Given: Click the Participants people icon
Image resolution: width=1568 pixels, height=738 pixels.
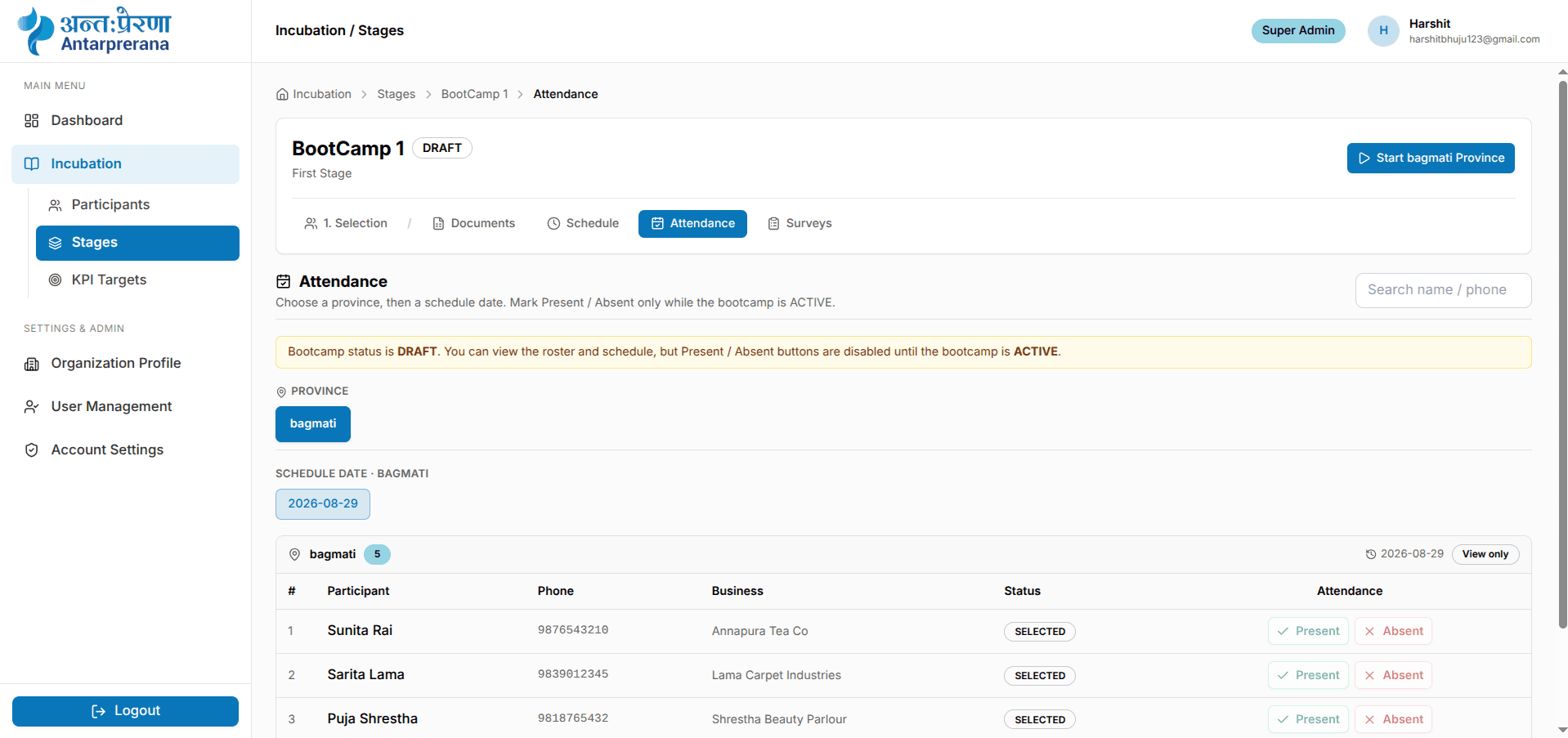Looking at the screenshot, I should pos(56,205).
